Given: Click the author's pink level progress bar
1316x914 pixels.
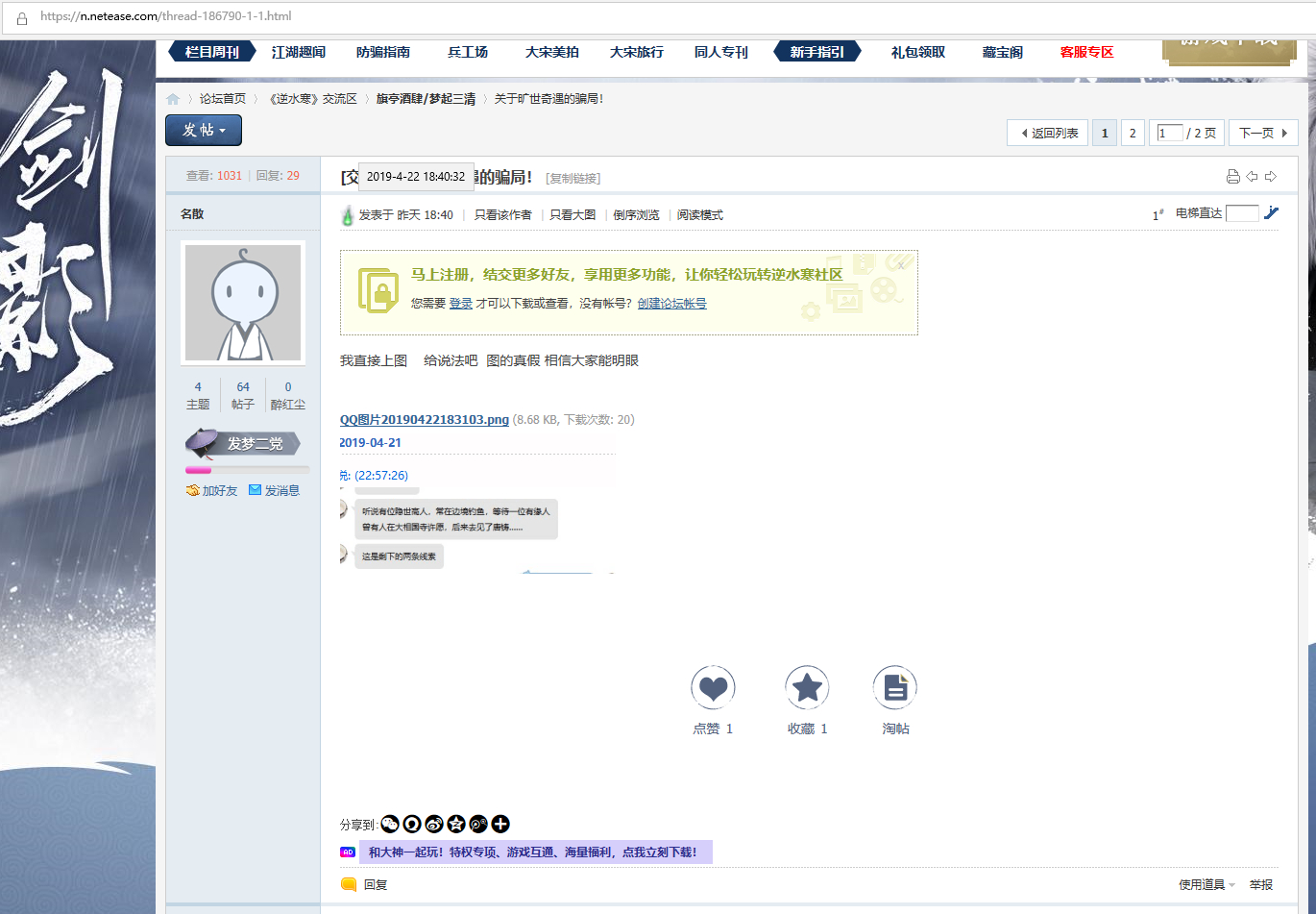Looking at the screenshot, I should tap(248, 470).
